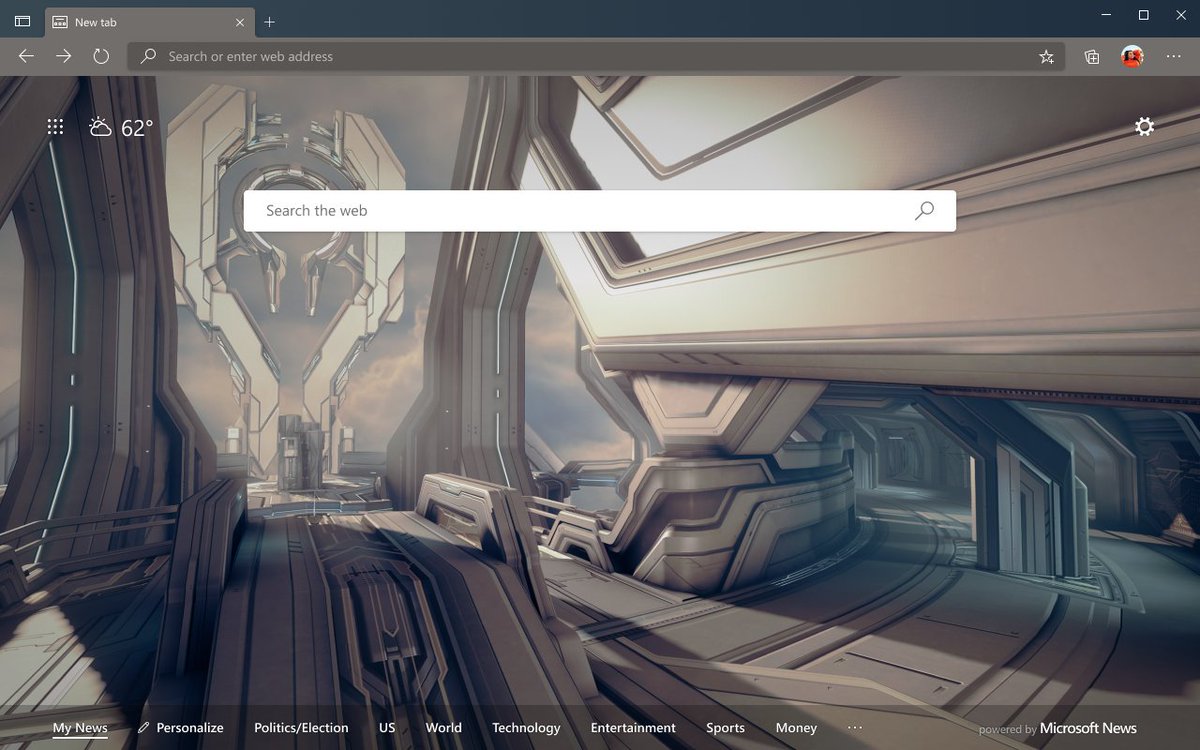The width and height of the screenshot is (1200, 750).
Task: Open the app launcher grid icon
Action: pyautogui.click(x=55, y=126)
